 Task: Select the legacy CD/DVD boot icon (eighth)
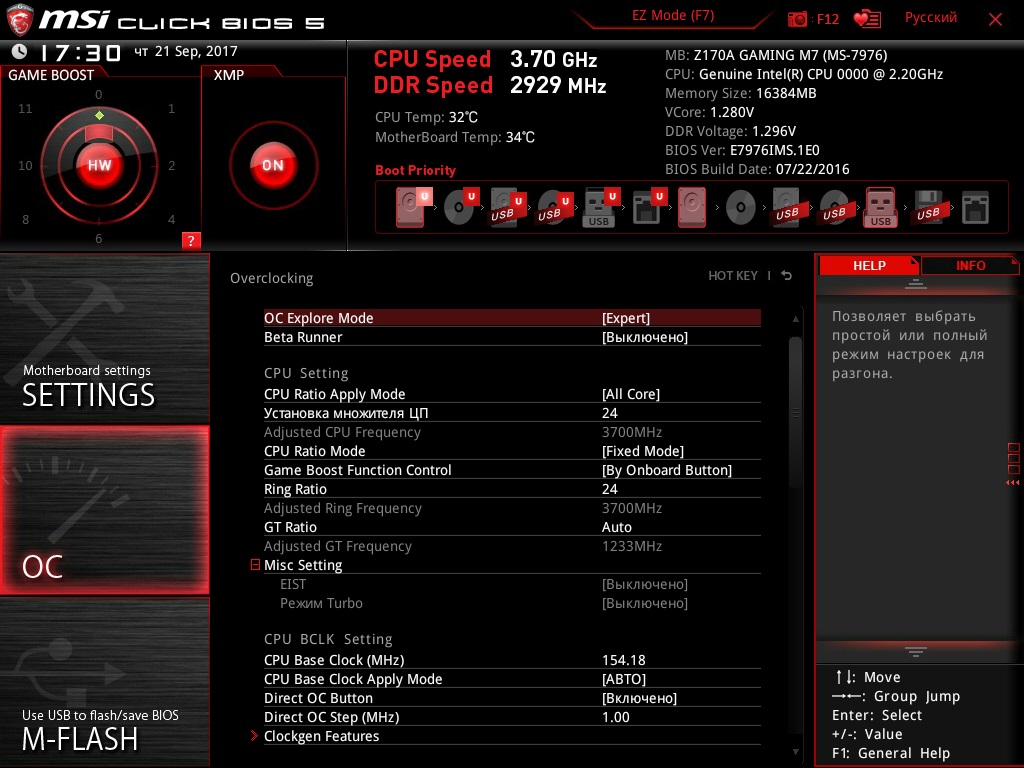[x=741, y=208]
